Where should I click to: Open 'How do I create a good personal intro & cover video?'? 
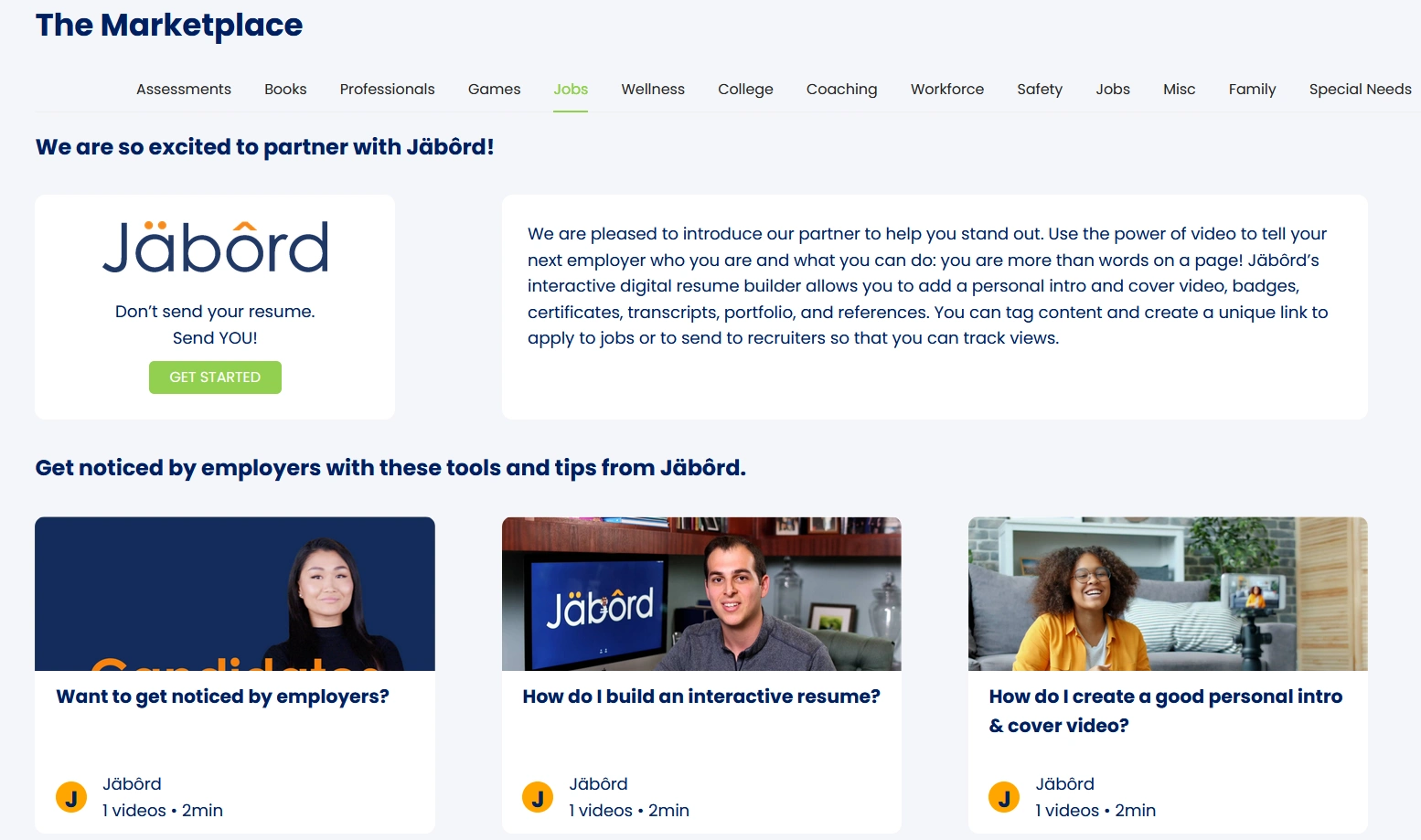point(1166,711)
